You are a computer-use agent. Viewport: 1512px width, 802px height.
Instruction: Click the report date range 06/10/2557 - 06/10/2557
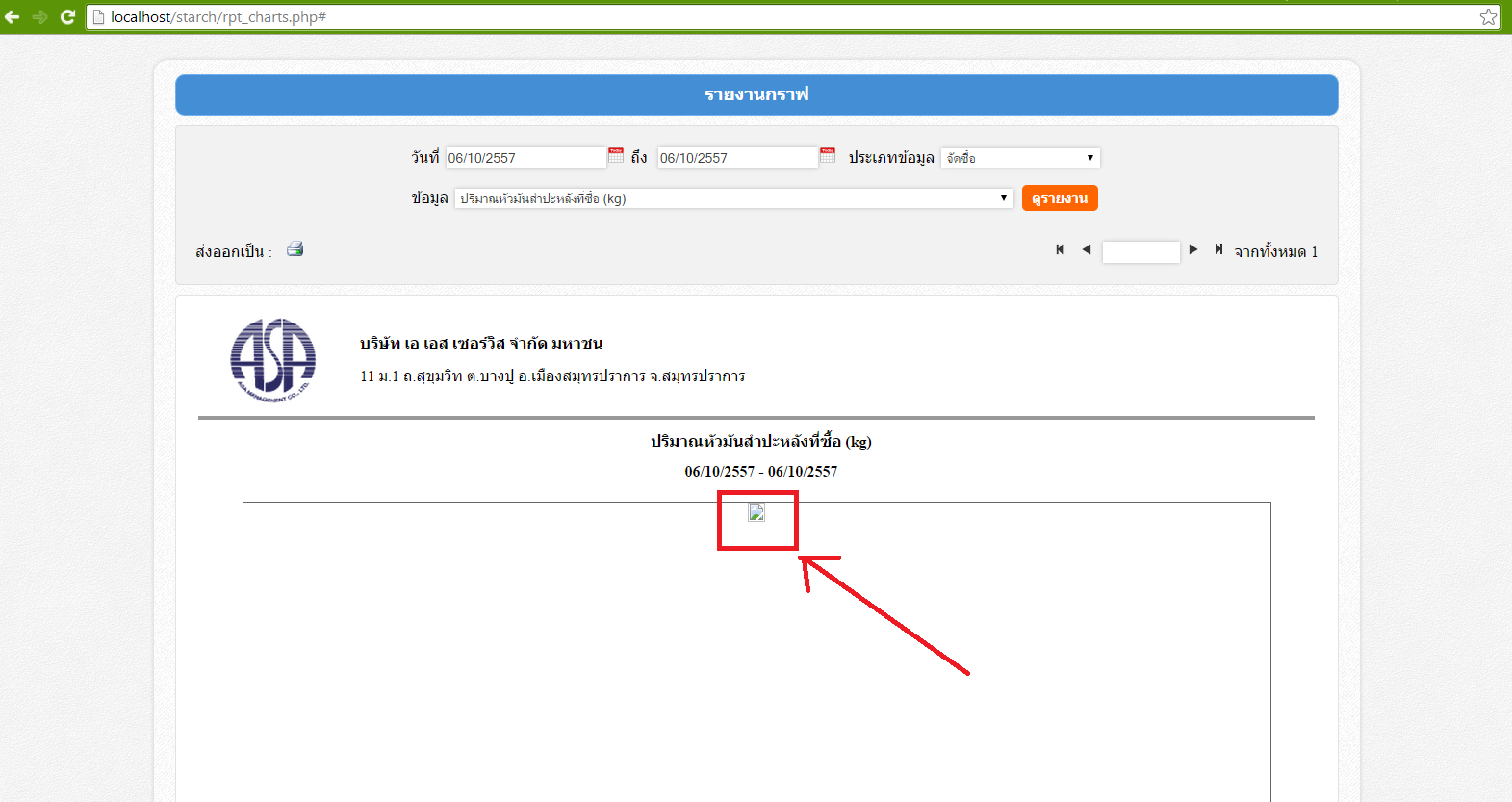tap(761, 472)
